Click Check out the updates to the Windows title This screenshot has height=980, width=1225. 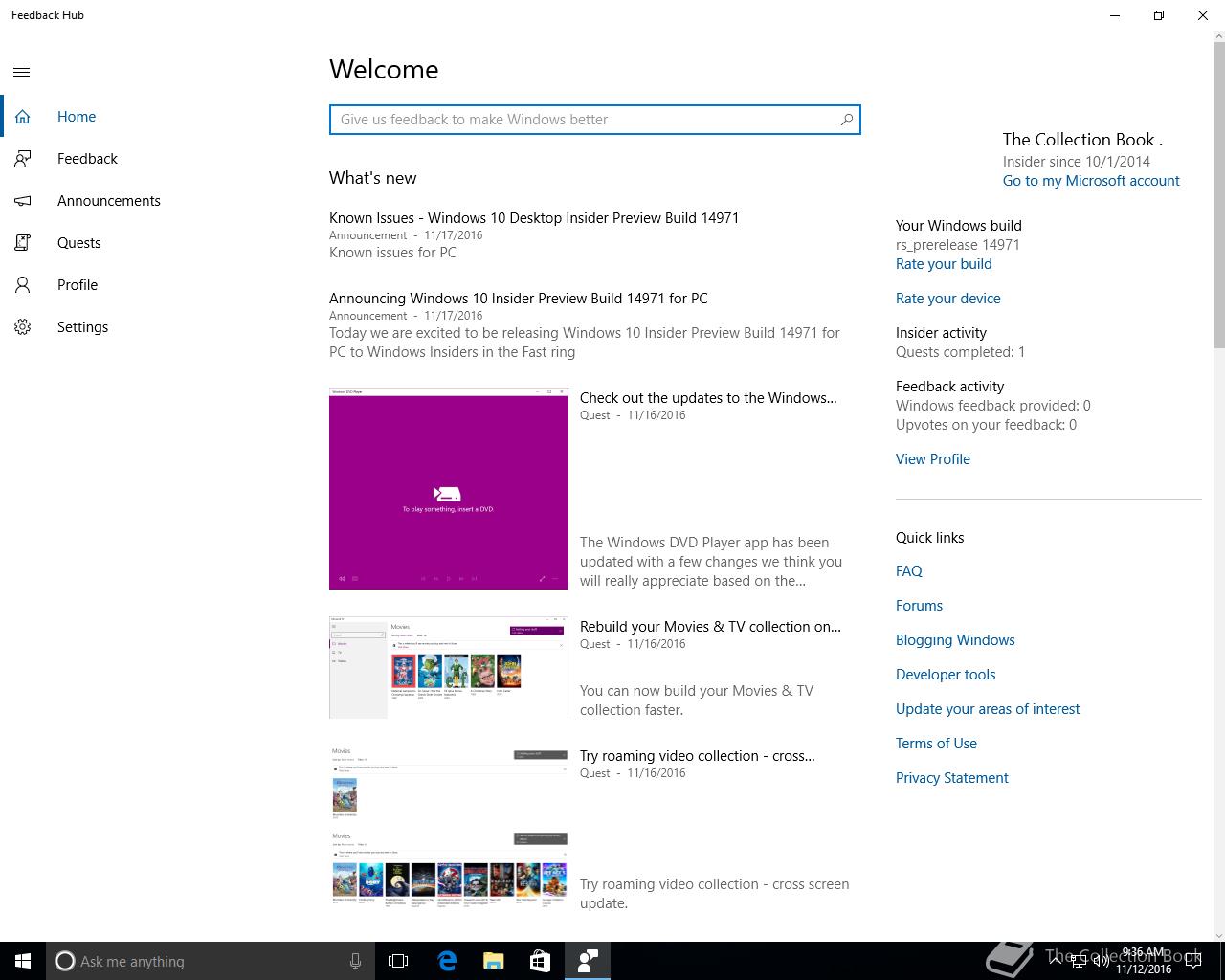708,398
